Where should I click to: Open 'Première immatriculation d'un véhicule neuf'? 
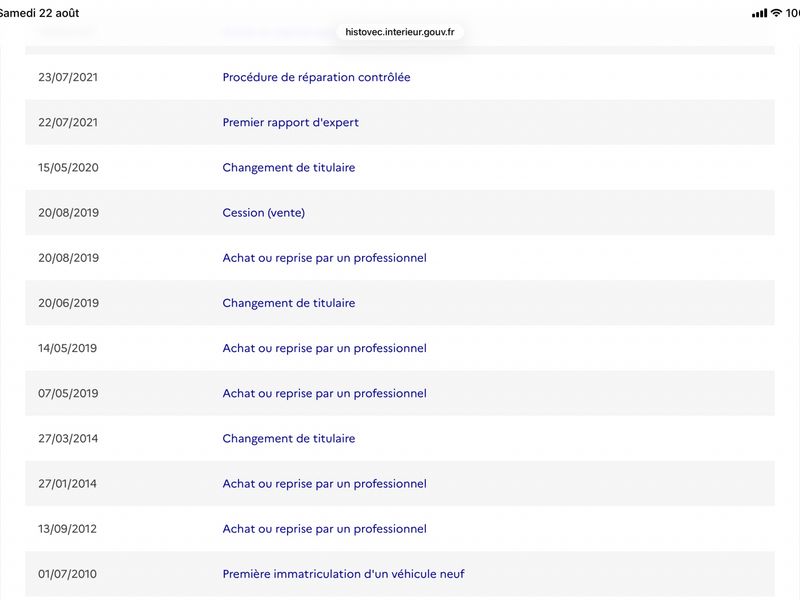tap(343, 574)
